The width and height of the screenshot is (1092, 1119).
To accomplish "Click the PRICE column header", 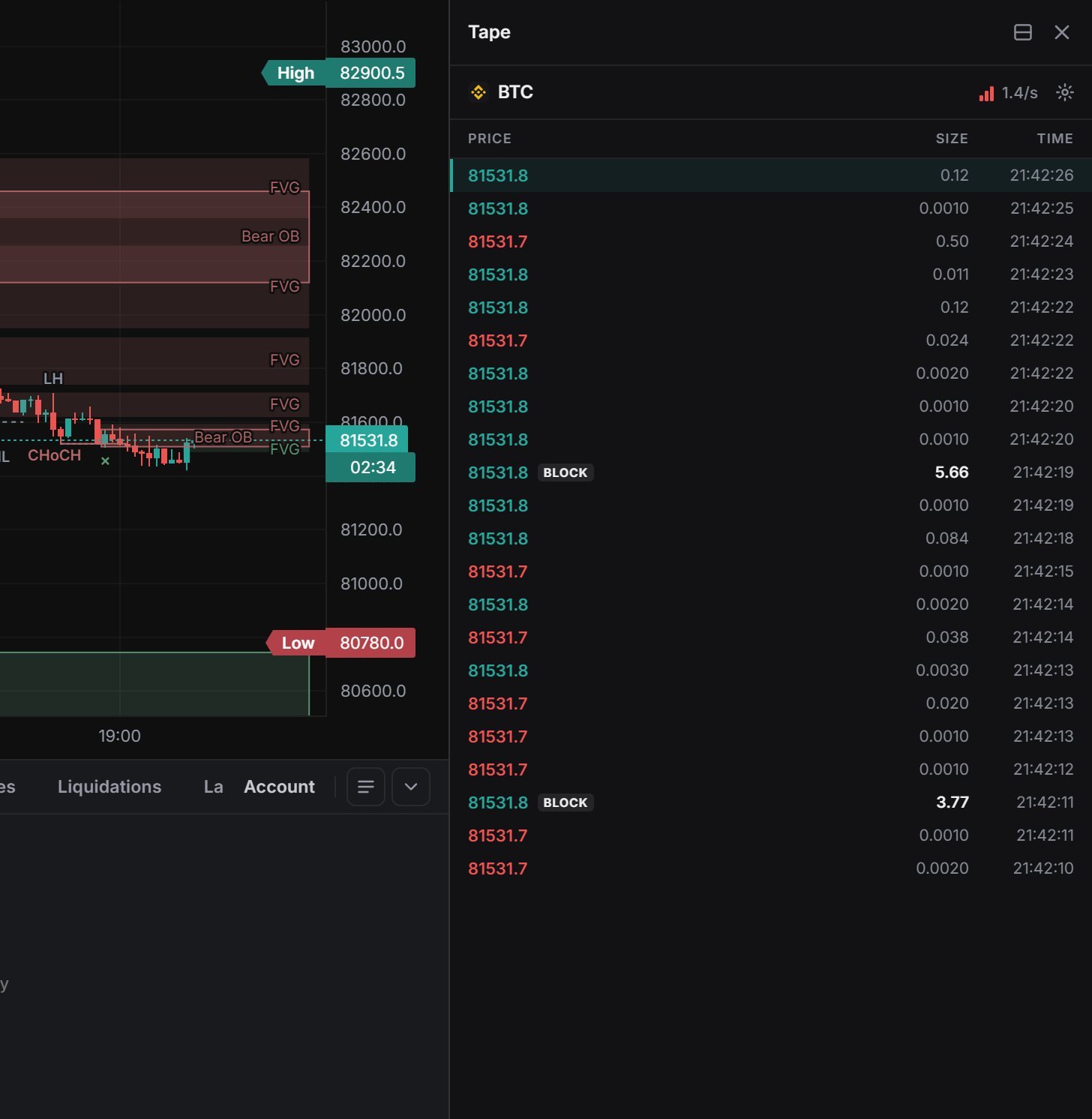I will (490, 139).
